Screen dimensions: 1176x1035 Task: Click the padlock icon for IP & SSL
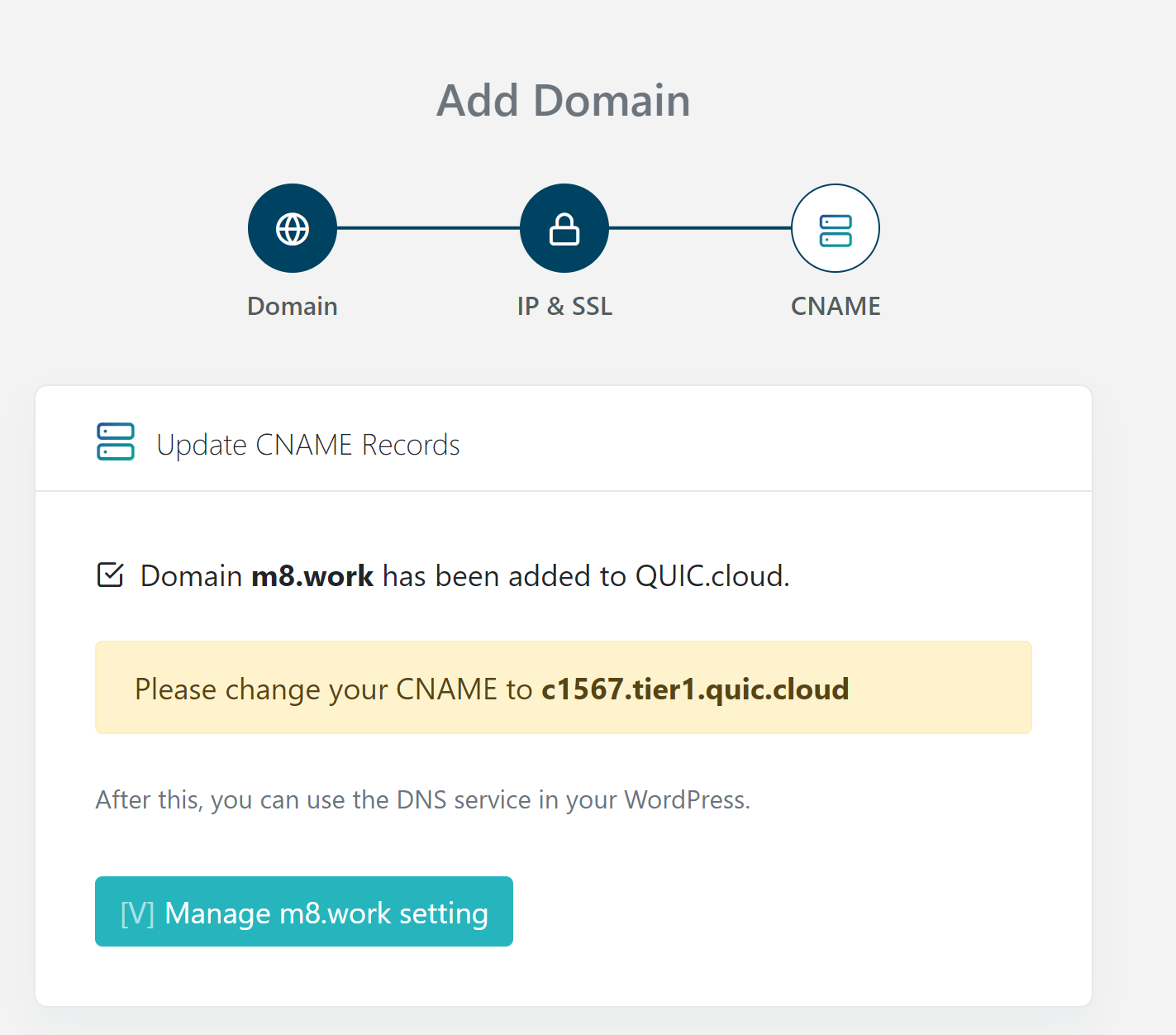point(564,228)
